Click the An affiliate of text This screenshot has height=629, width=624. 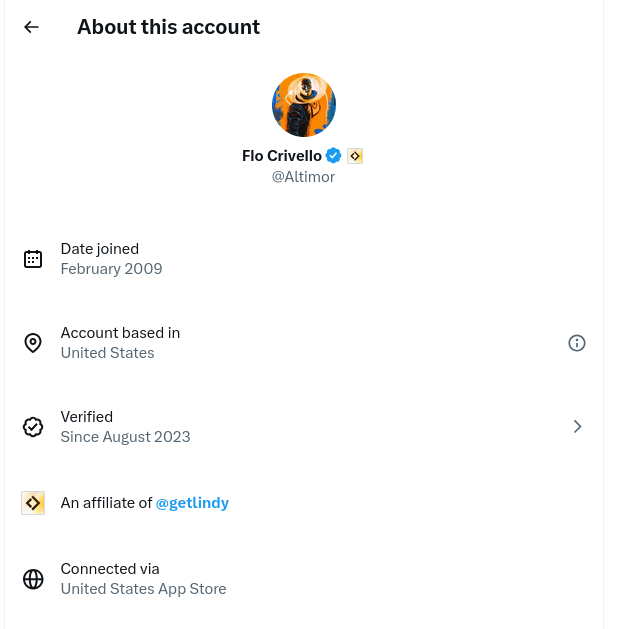(106, 503)
